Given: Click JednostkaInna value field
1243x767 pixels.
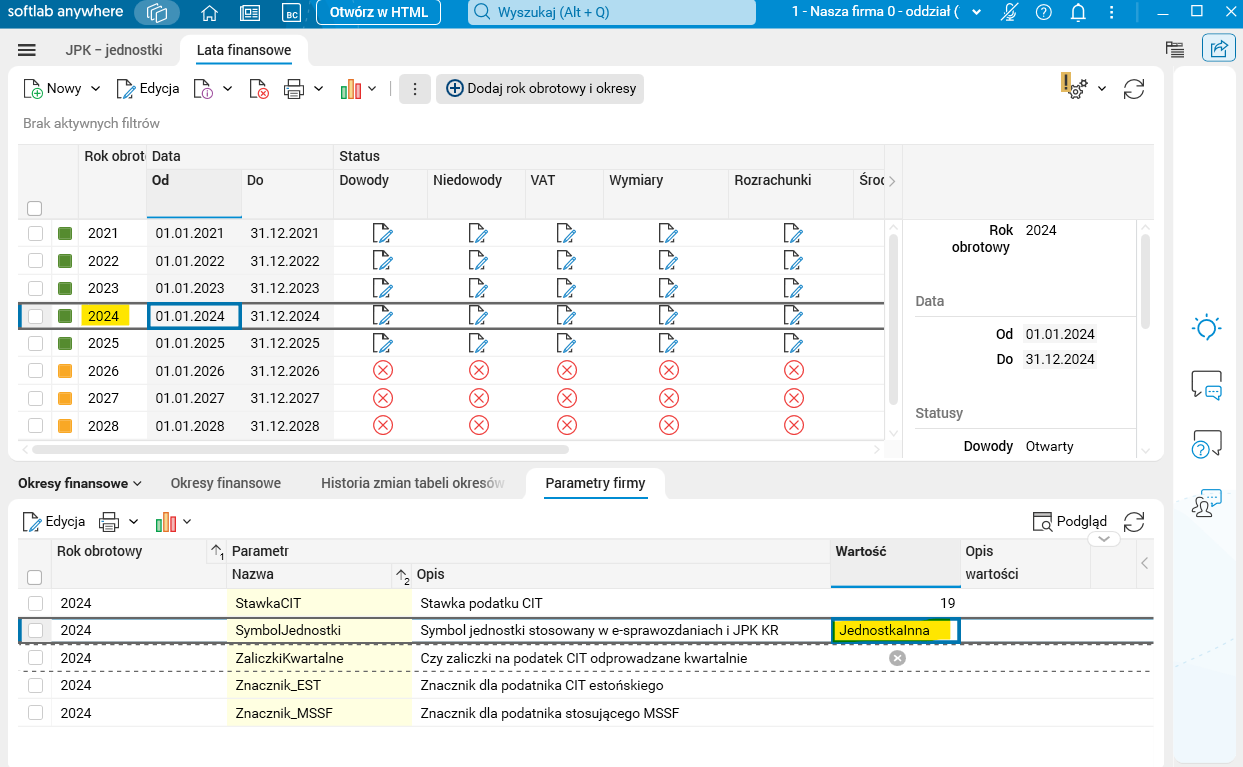Looking at the screenshot, I should [895, 630].
